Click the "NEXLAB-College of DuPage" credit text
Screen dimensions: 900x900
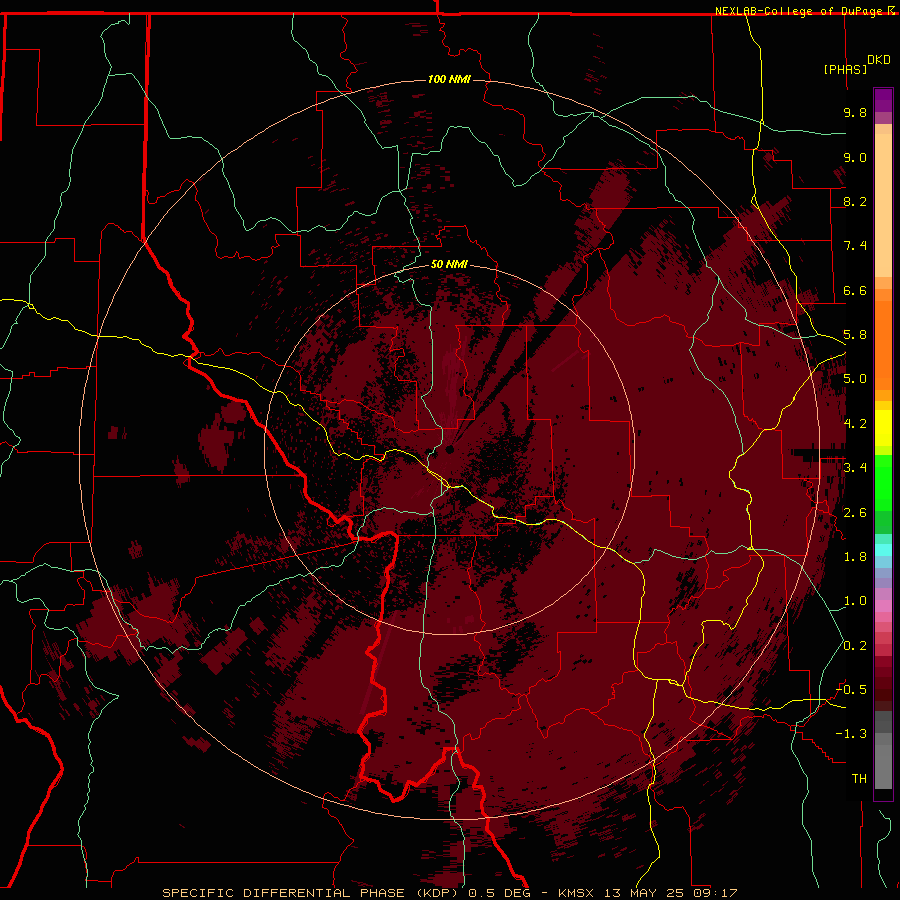(801, 11)
